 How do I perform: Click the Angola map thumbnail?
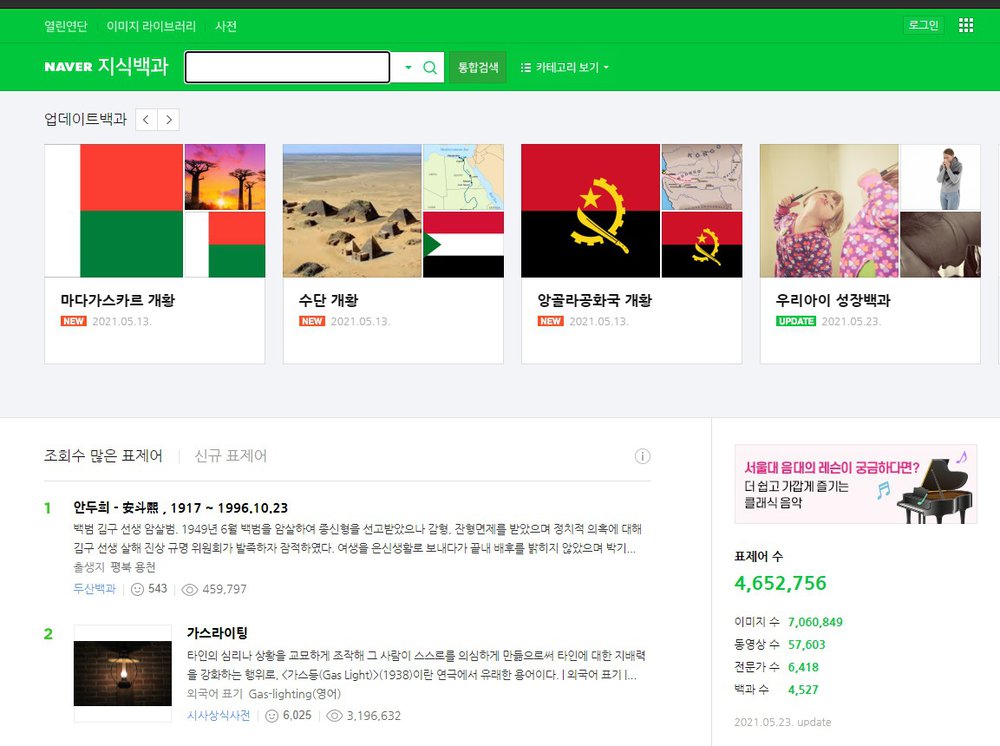pyautogui.click(x=702, y=177)
